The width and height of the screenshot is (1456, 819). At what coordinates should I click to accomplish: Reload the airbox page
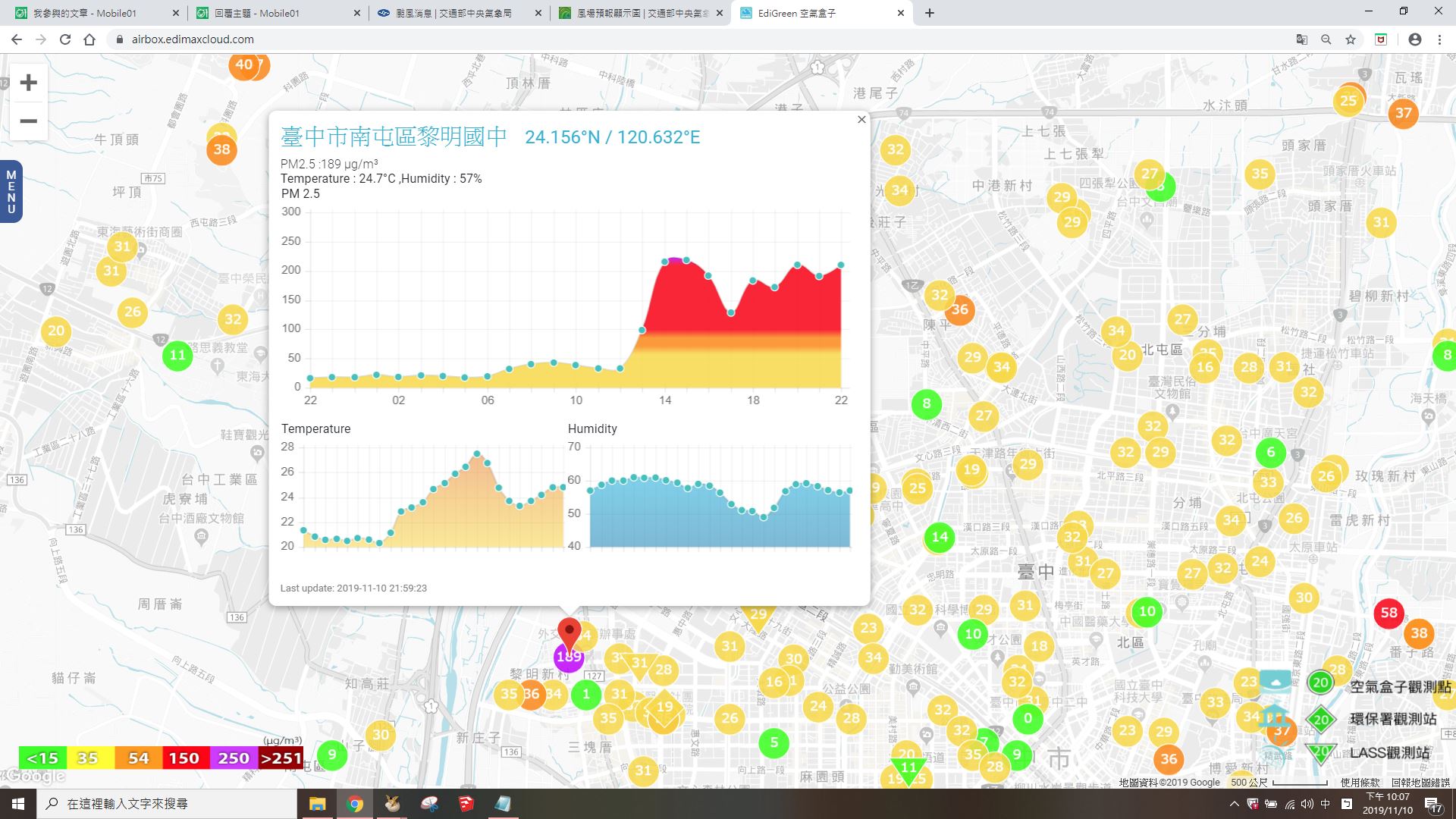tap(65, 39)
